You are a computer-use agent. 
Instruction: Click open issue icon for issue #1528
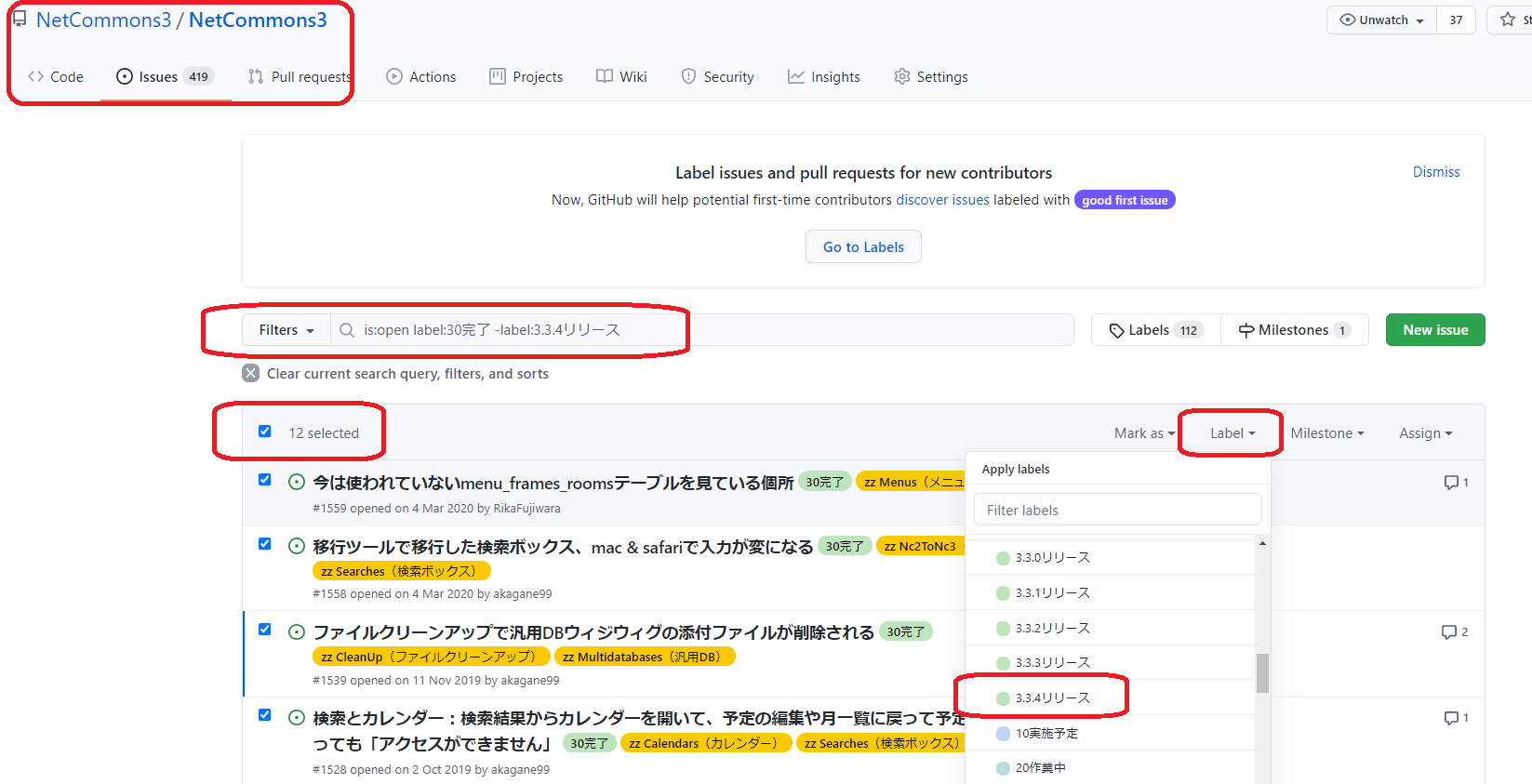pos(297,718)
